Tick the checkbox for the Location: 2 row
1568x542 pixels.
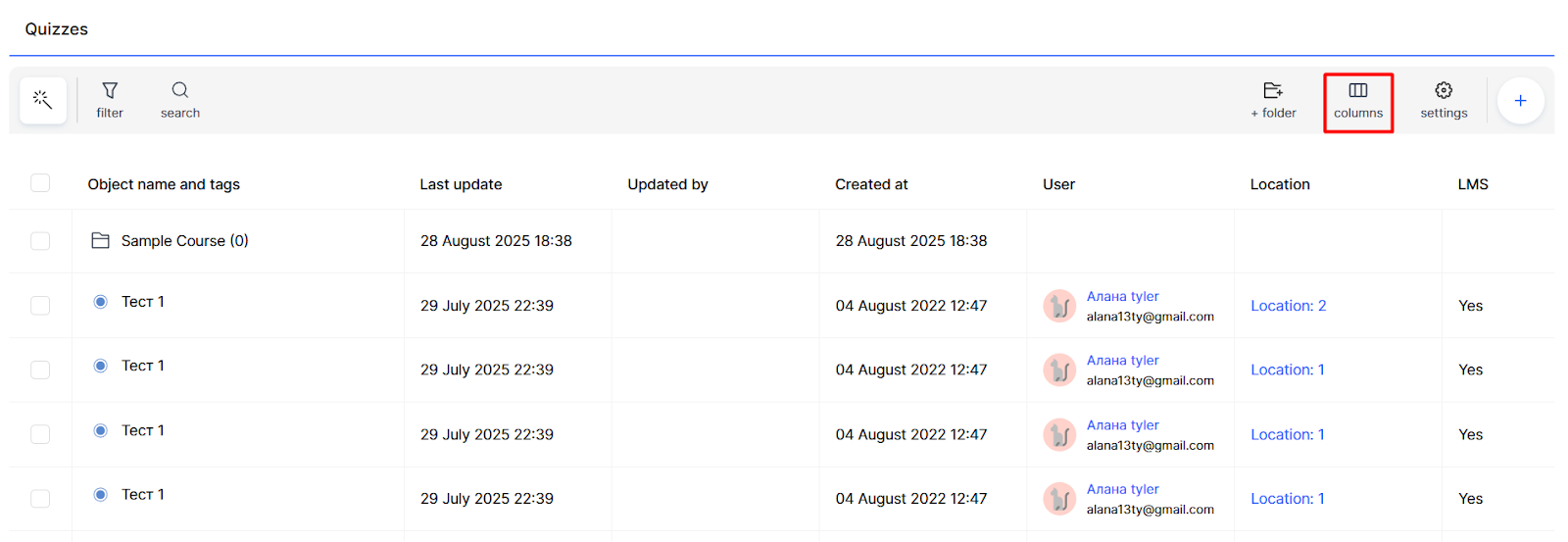coord(40,306)
